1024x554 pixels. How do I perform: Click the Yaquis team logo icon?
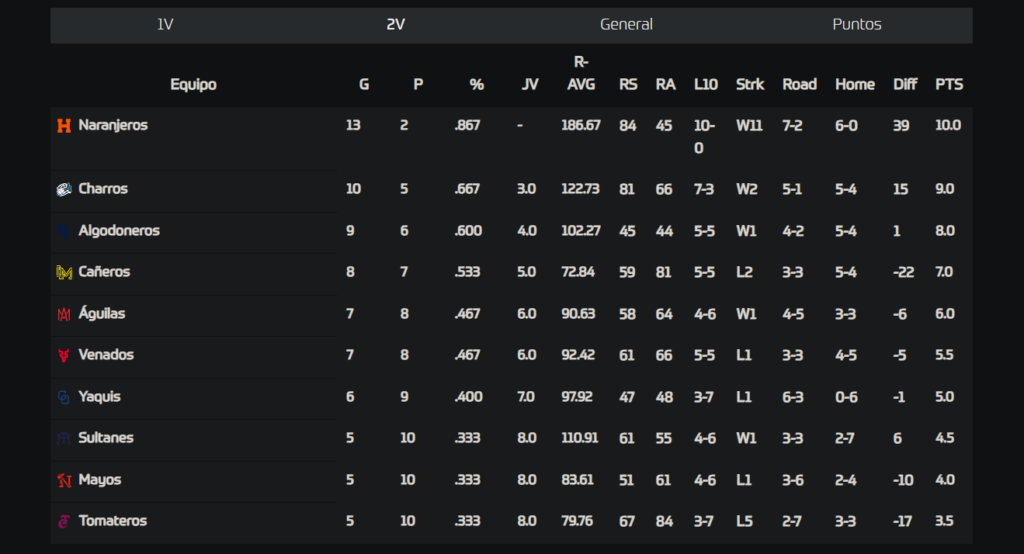pyautogui.click(x=64, y=397)
